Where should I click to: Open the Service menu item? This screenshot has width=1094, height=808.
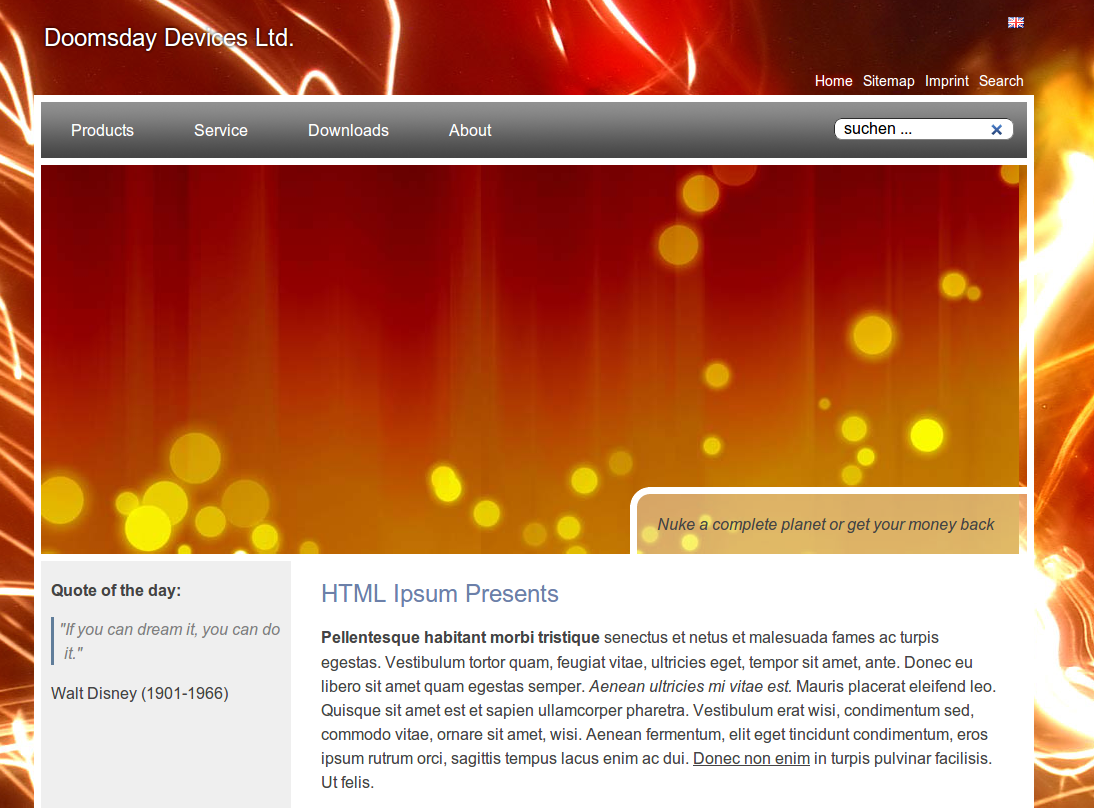pyautogui.click(x=220, y=130)
